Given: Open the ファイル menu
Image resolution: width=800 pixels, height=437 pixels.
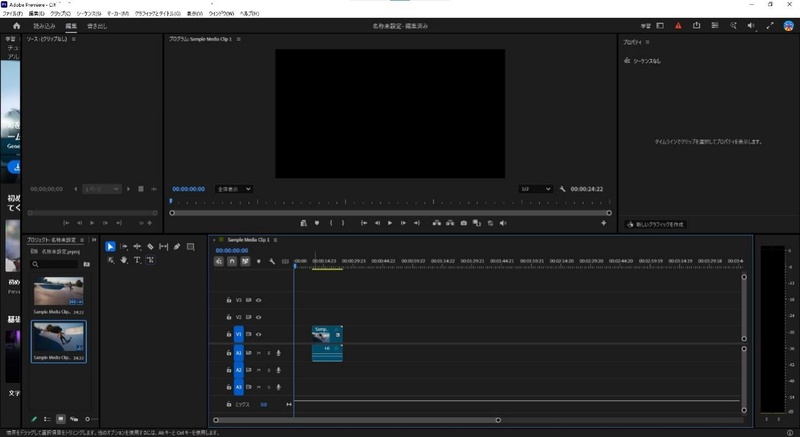Looking at the screenshot, I should (12, 14).
